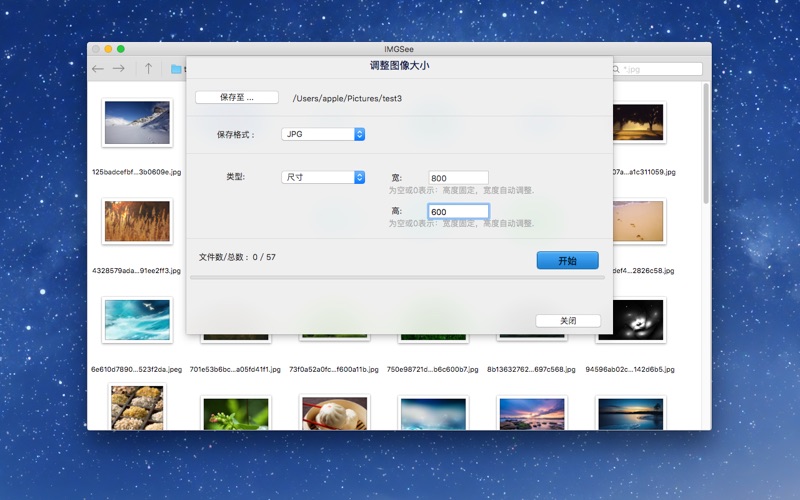Select the dusk lake thumbnail
This screenshot has height=500, width=800.
coord(631,413)
